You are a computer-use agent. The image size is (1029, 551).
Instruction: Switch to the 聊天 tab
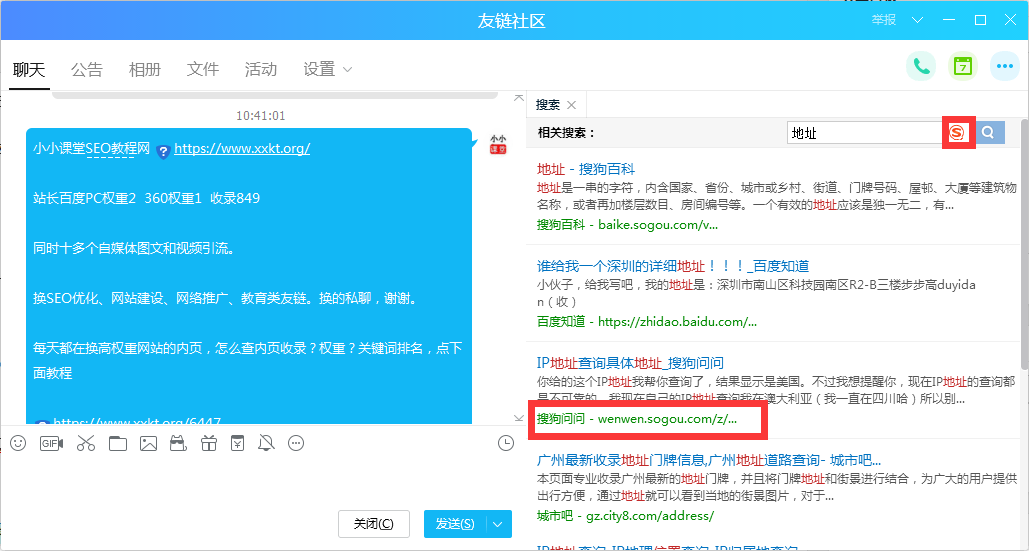pyautogui.click(x=29, y=70)
